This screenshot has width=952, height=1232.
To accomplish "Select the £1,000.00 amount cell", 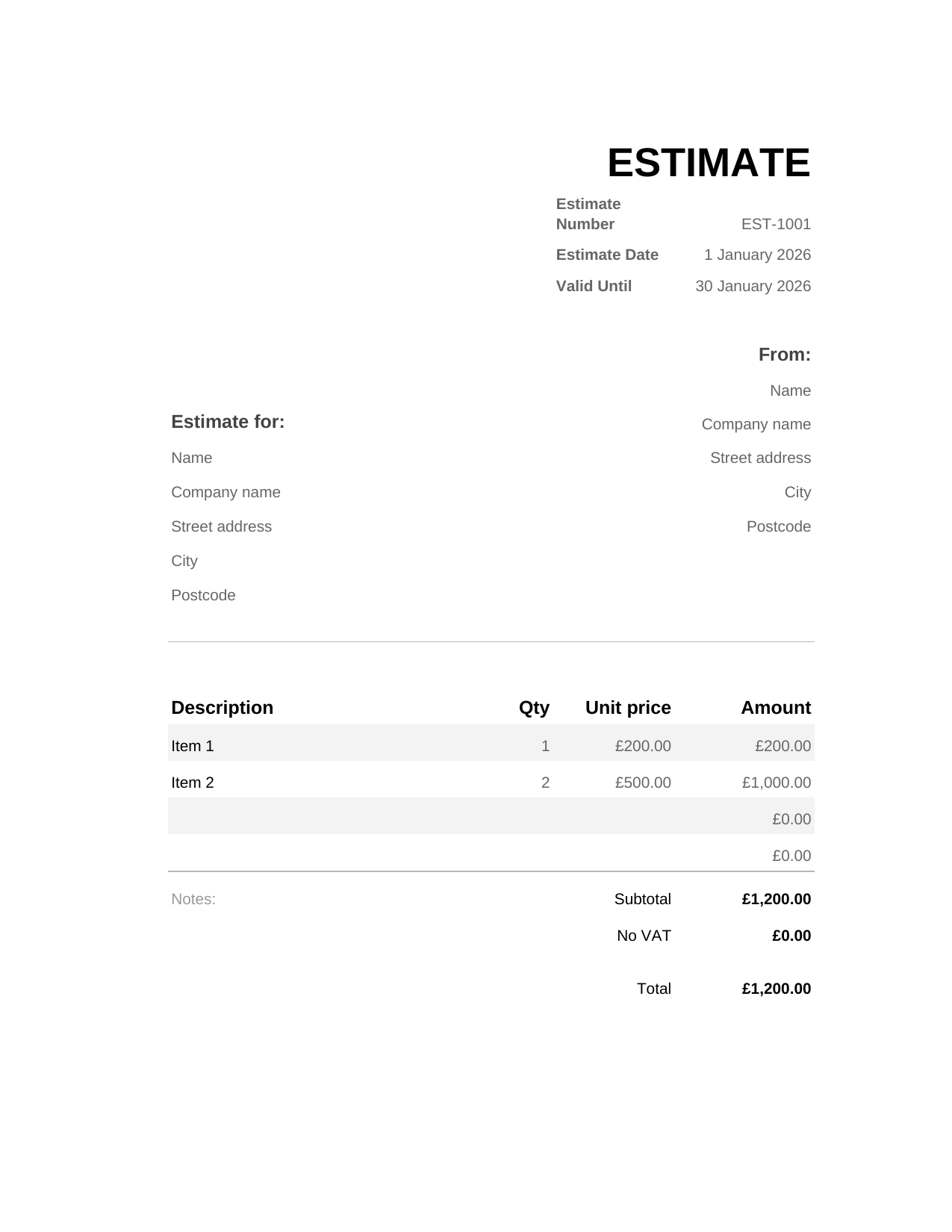I will [776, 783].
